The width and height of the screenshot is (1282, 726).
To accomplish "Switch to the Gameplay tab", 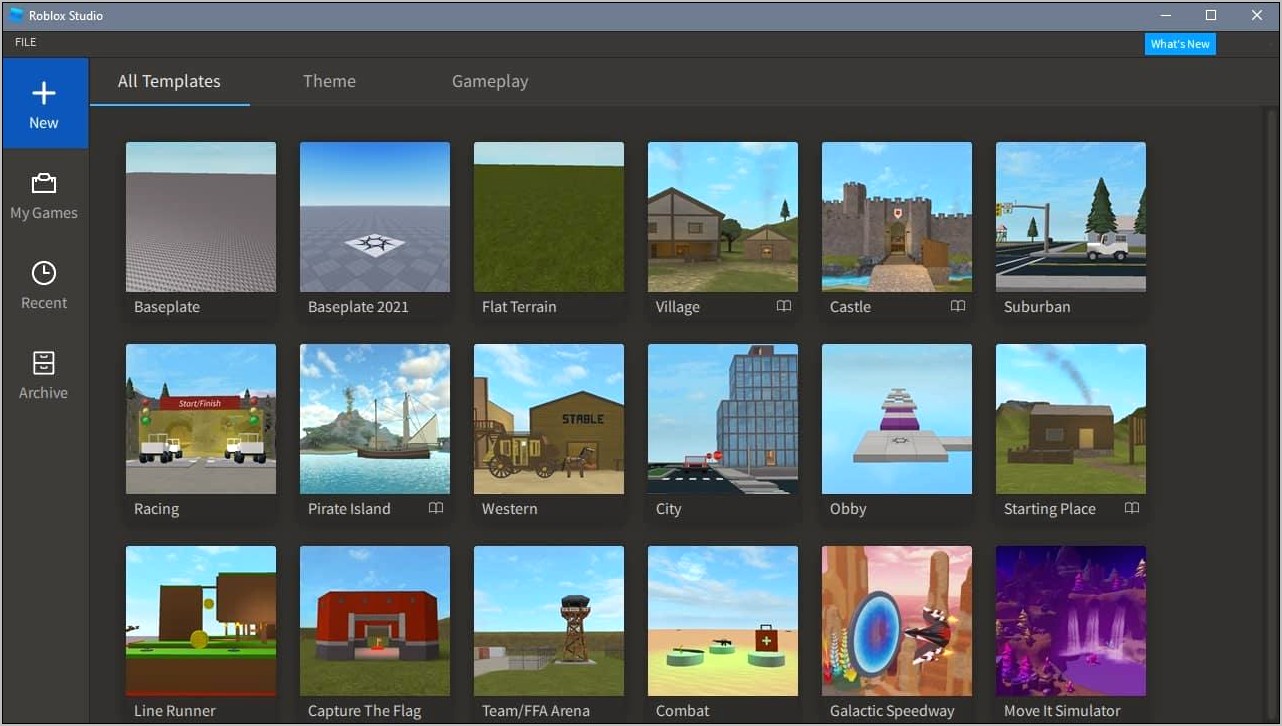I will click(490, 81).
